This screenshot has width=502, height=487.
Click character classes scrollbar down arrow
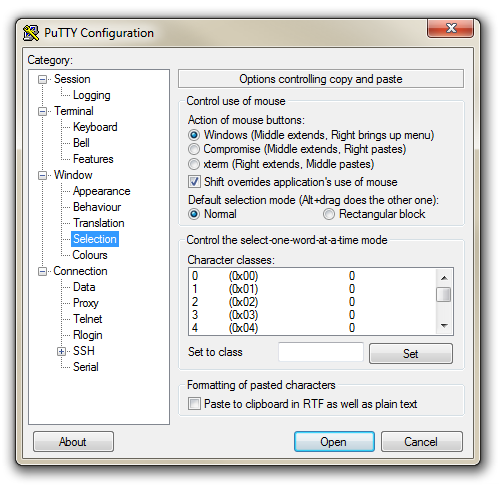pos(444,326)
